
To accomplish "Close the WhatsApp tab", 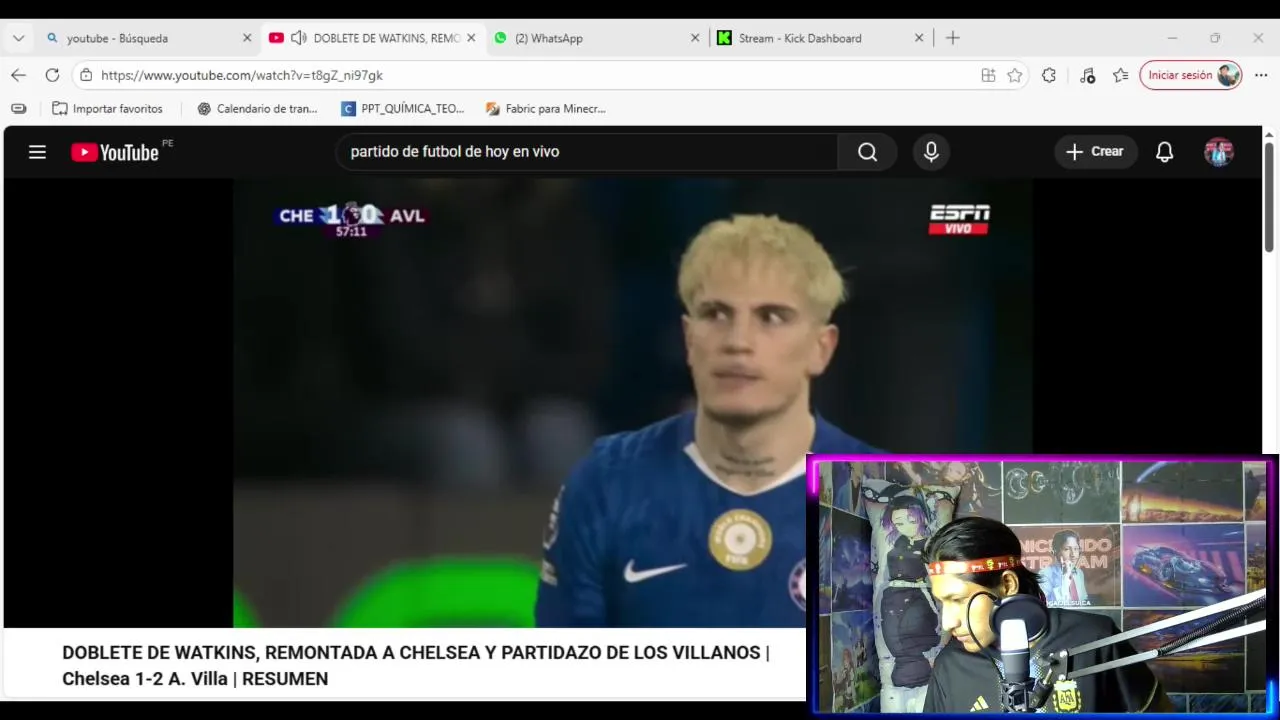I will coord(695,38).
